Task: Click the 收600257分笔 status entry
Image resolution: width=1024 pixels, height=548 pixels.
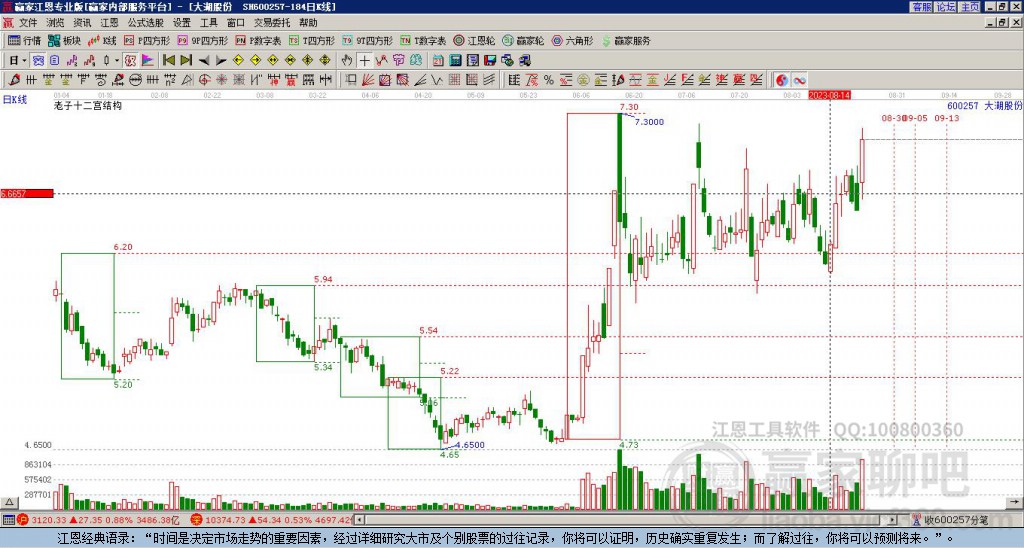Action: tap(950, 520)
